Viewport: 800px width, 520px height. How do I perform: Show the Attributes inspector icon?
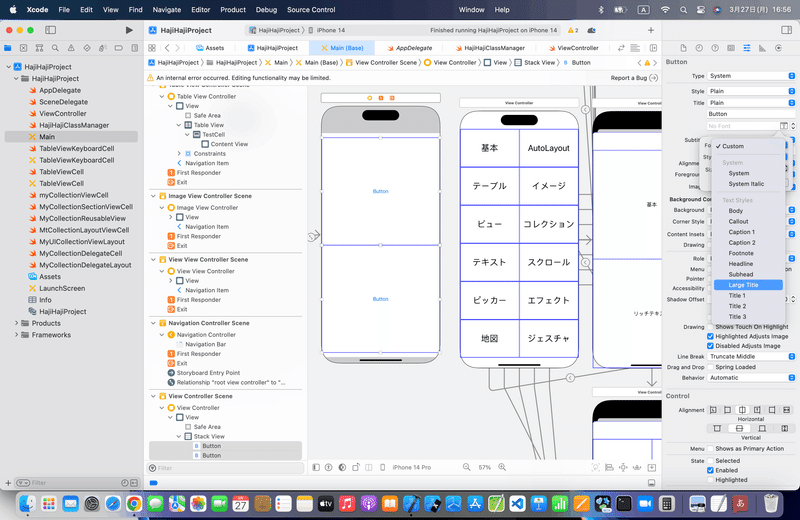click(746, 48)
